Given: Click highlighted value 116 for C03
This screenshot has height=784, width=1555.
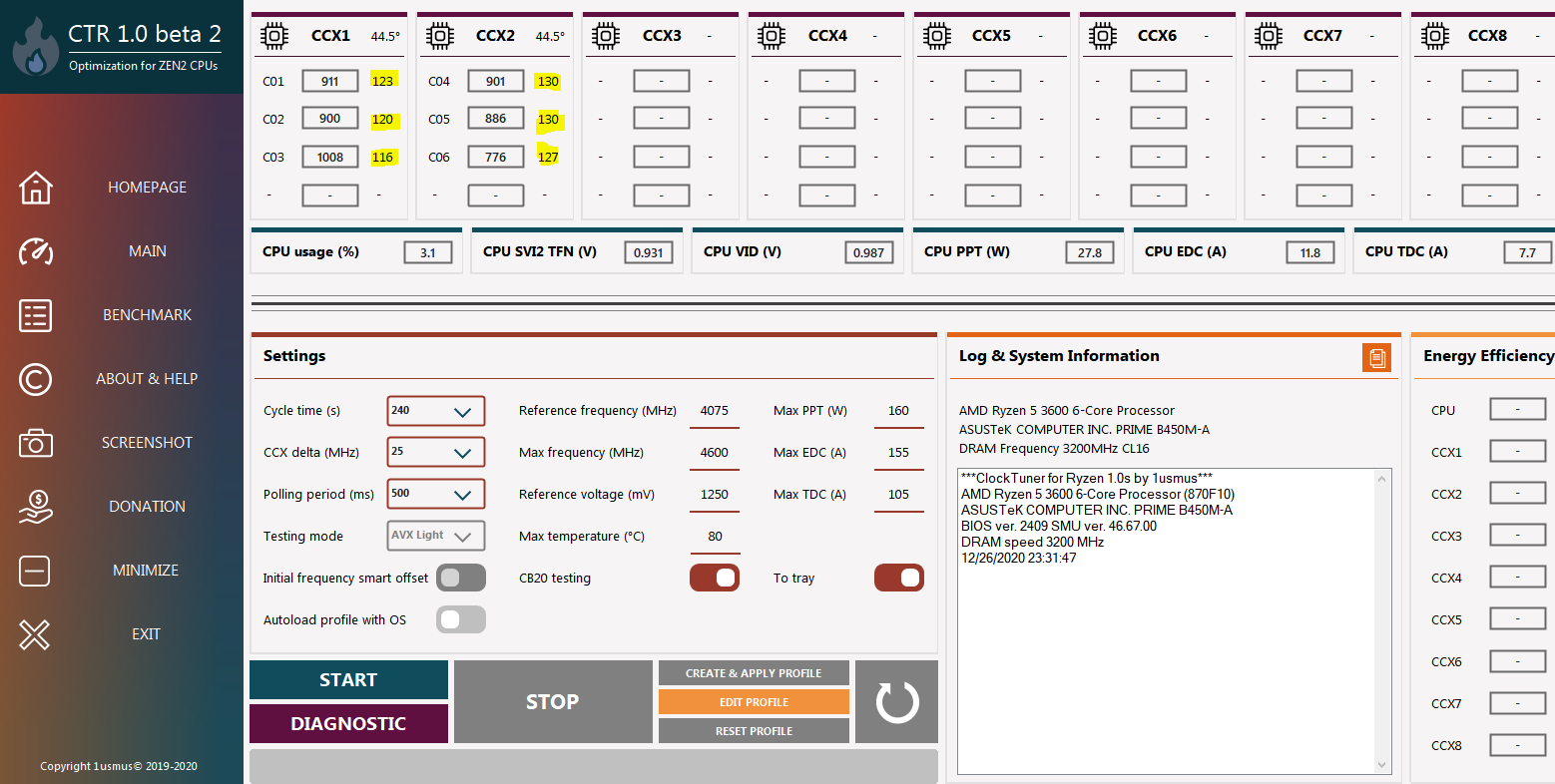Looking at the screenshot, I should 383,157.
